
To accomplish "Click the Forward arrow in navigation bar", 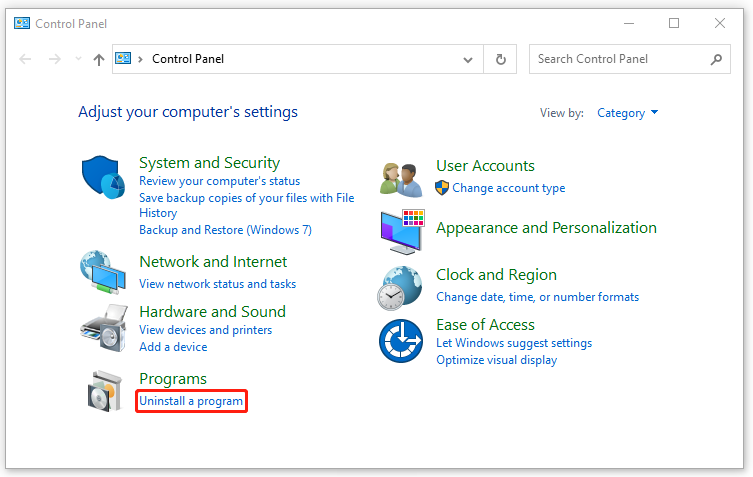I will [55, 59].
